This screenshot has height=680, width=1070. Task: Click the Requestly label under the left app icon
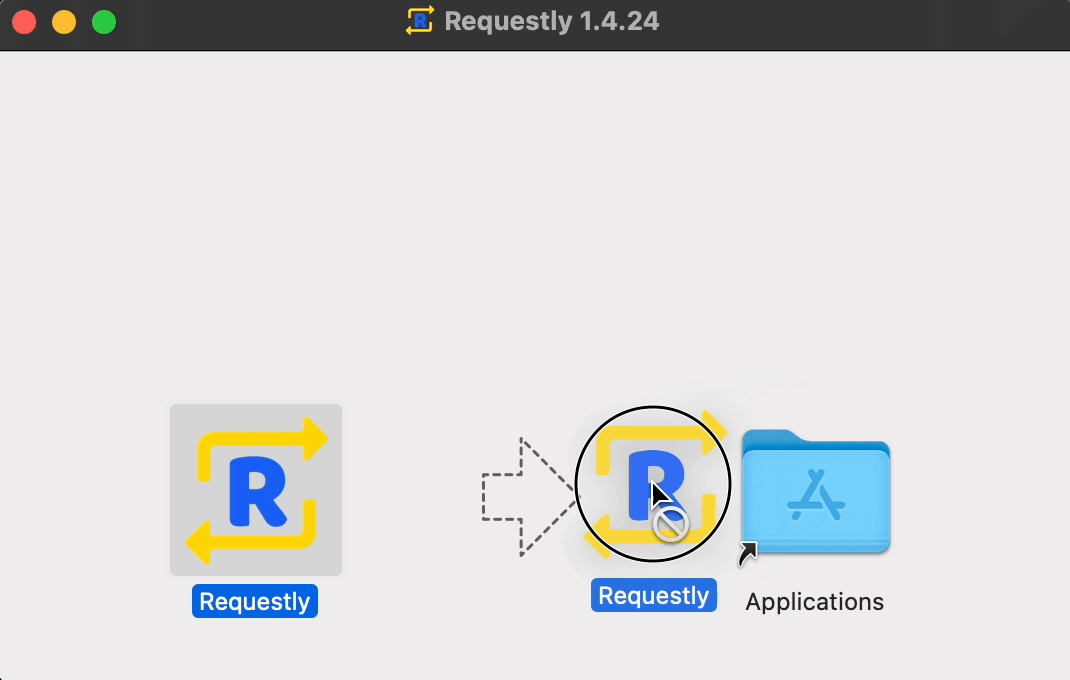pos(255,601)
